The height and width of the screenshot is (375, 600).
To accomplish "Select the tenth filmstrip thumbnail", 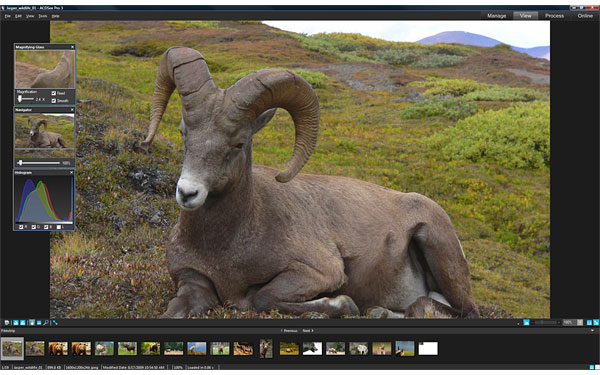I will pos(220,348).
